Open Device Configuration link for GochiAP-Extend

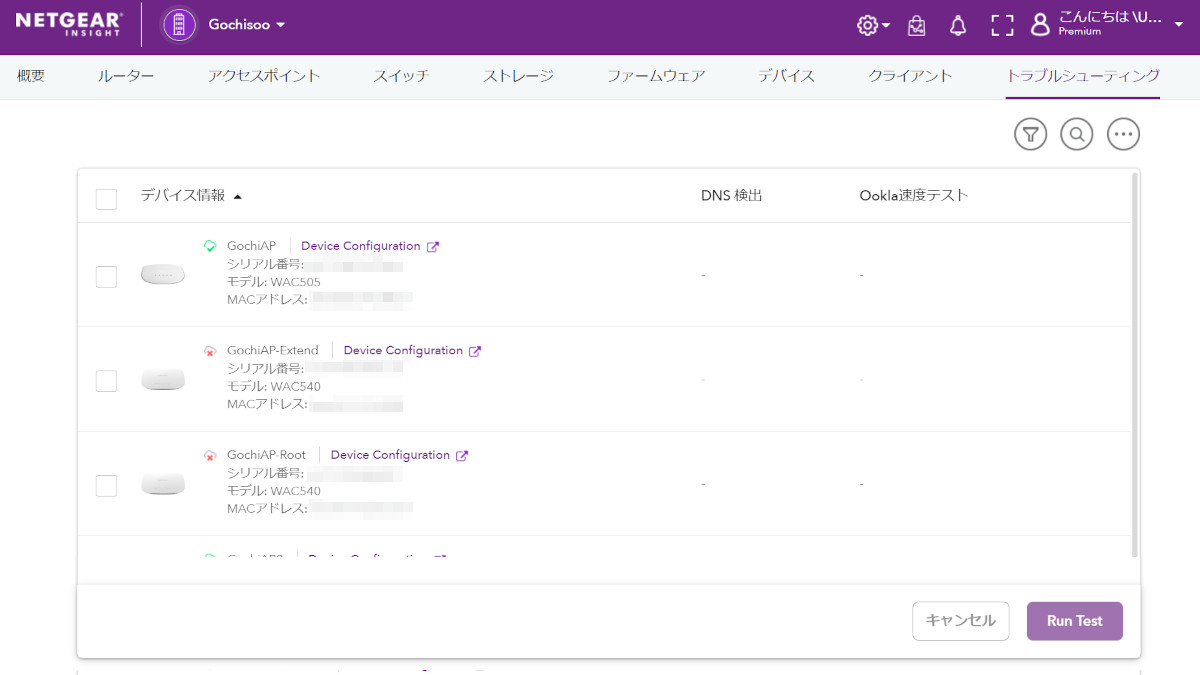pos(403,351)
